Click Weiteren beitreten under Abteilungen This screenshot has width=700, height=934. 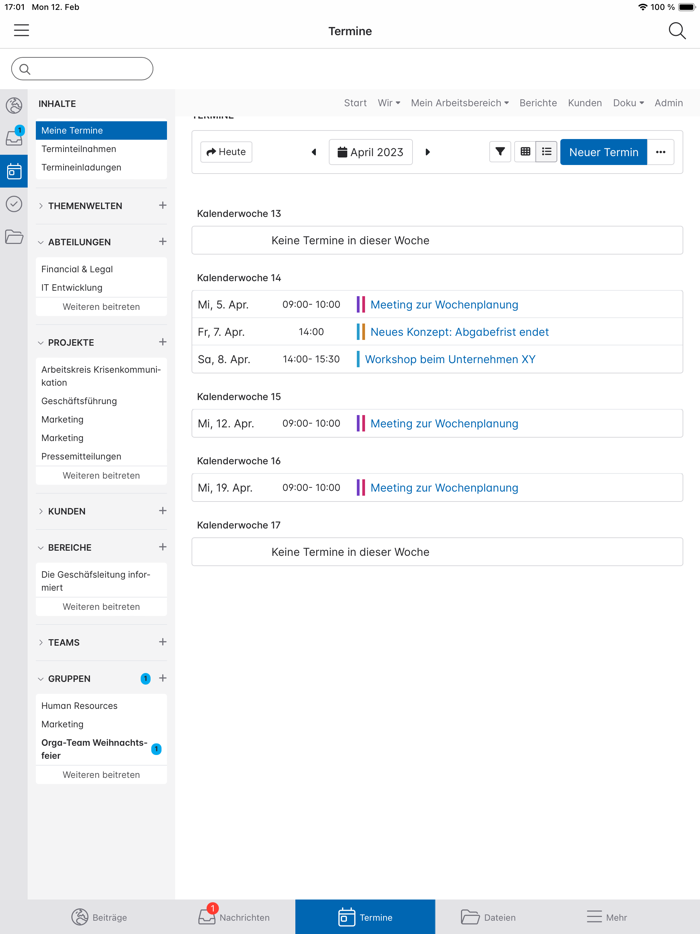101,307
